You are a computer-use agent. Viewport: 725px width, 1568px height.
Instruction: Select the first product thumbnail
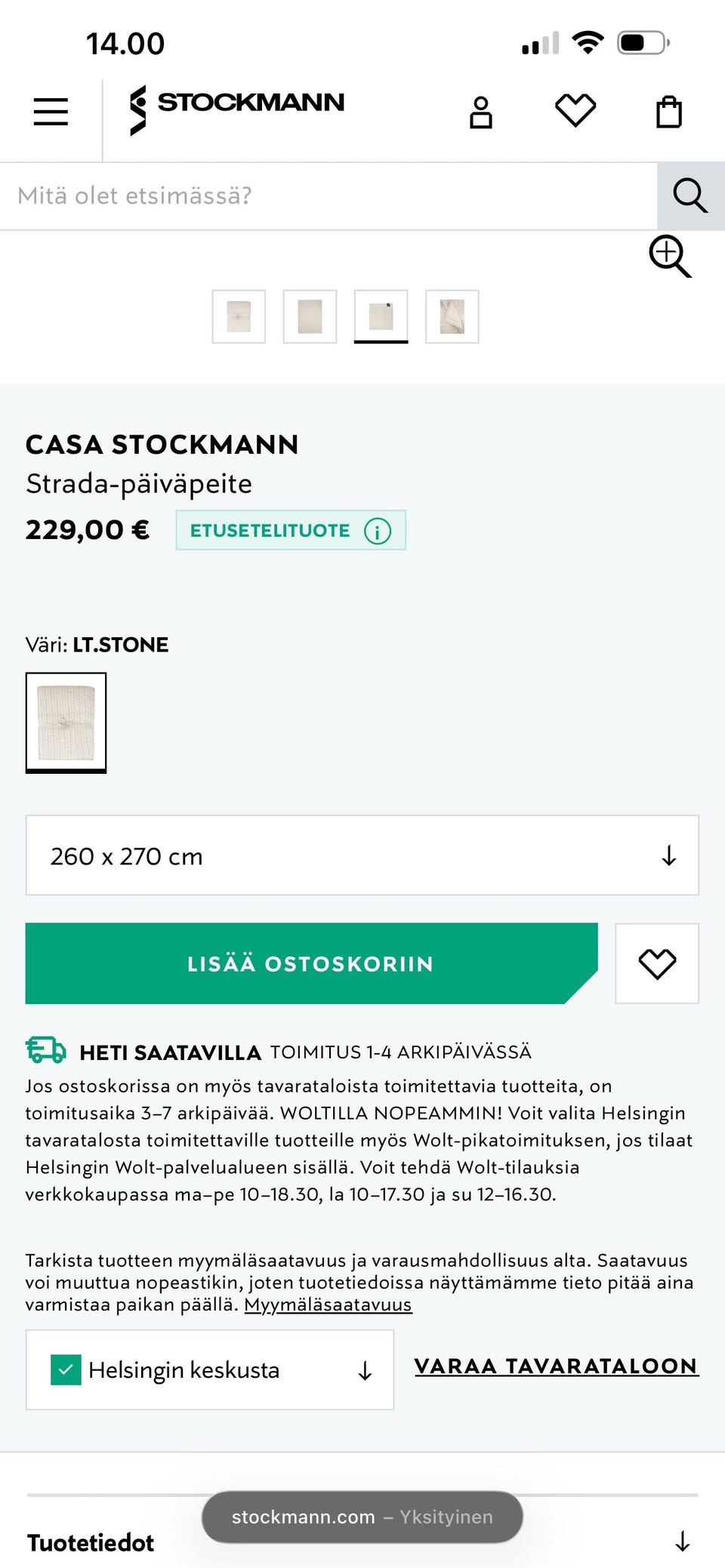[239, 316]
